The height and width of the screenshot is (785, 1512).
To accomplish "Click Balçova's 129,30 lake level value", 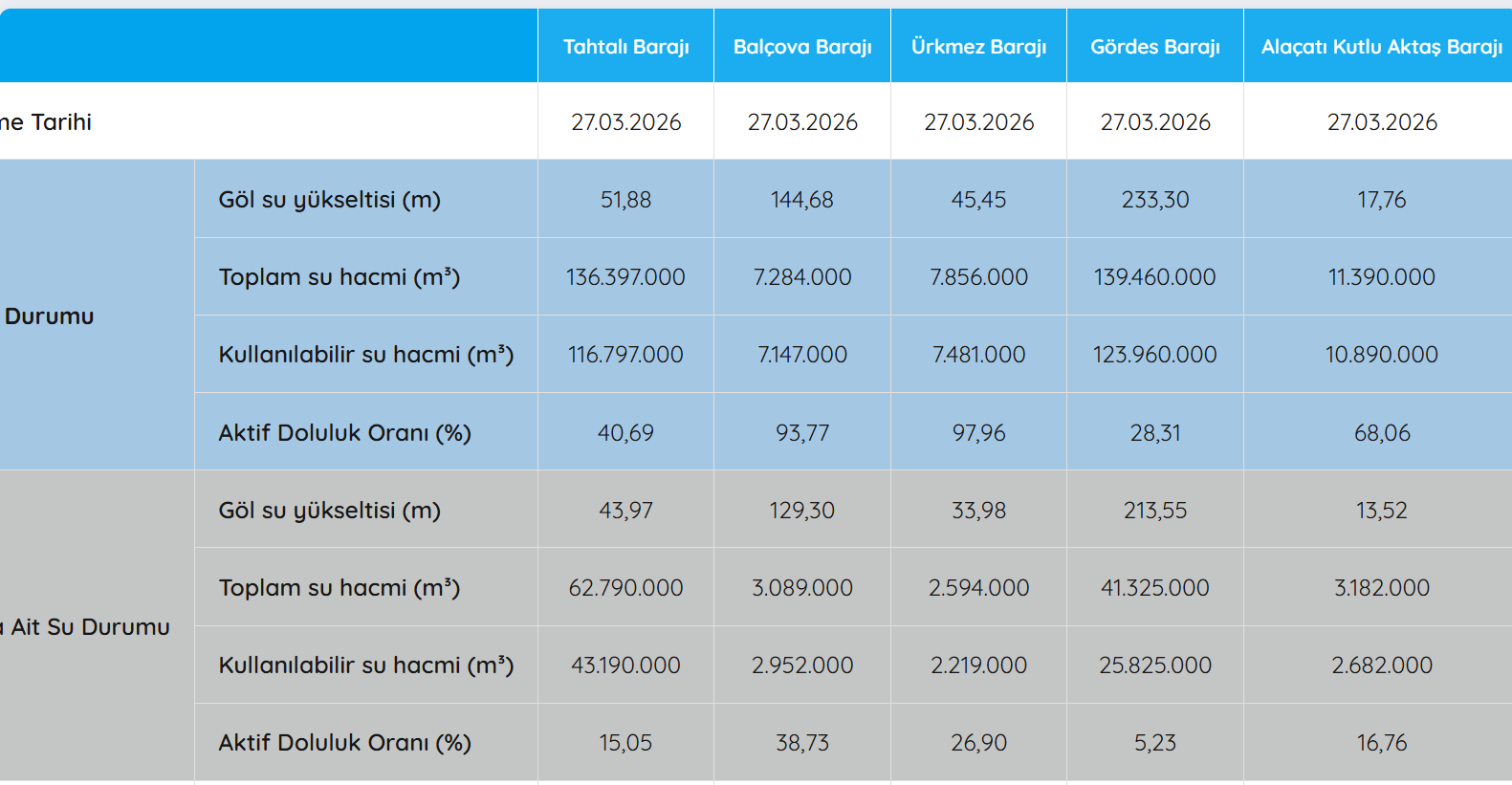I will [x=802, y=511].
